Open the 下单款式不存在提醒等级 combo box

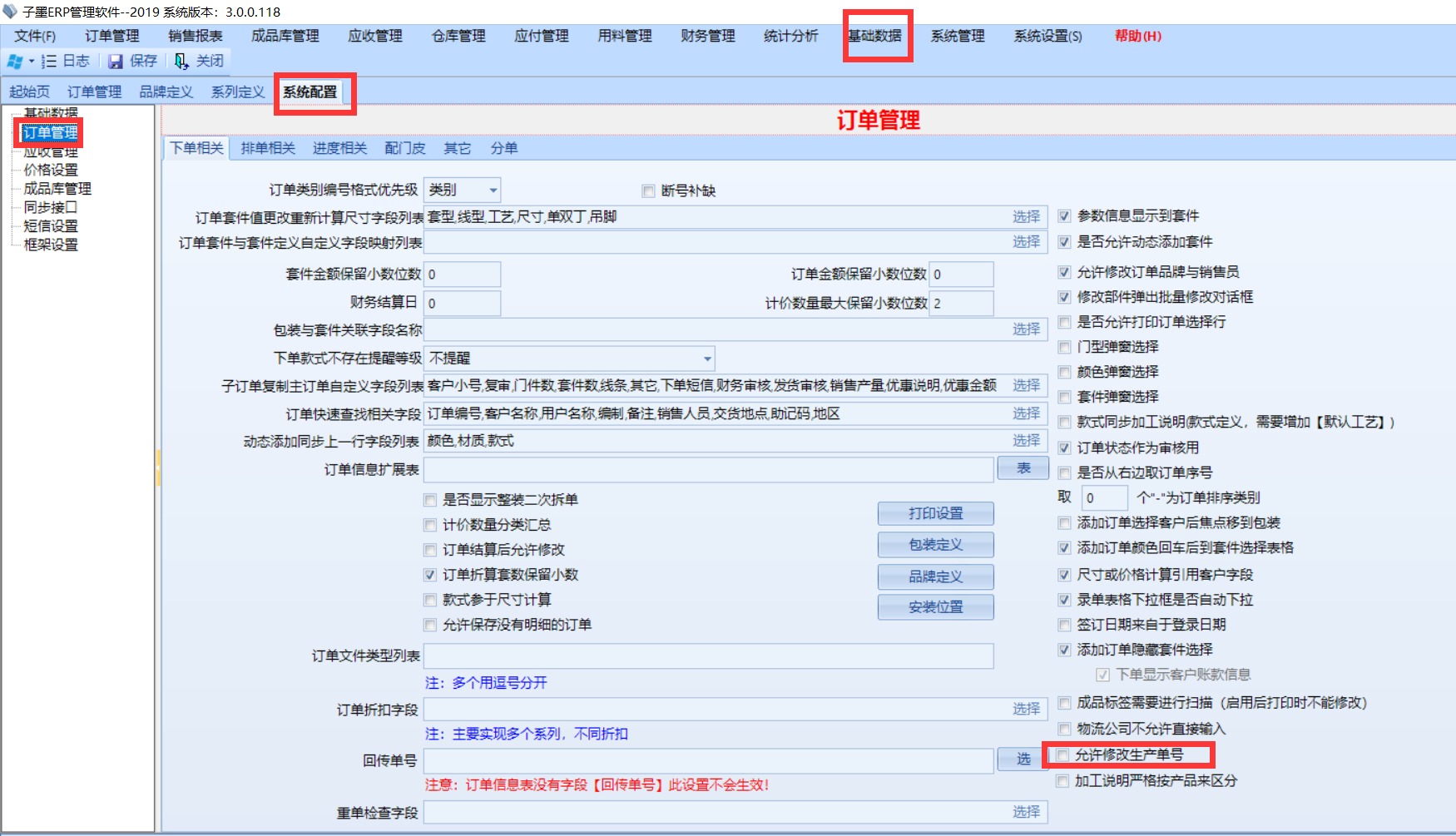pyautogui.click(x=707, y=359)
